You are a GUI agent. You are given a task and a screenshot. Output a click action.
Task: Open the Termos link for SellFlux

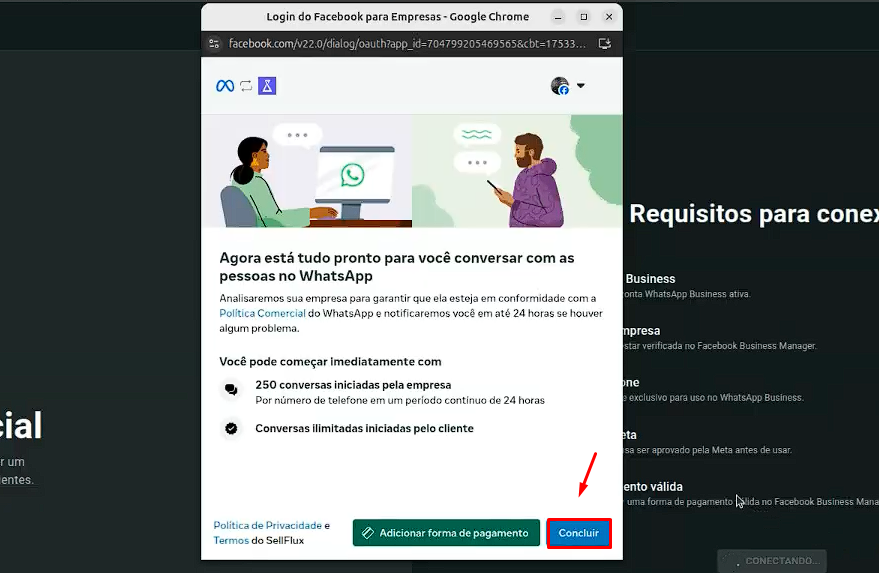point(232,540)
